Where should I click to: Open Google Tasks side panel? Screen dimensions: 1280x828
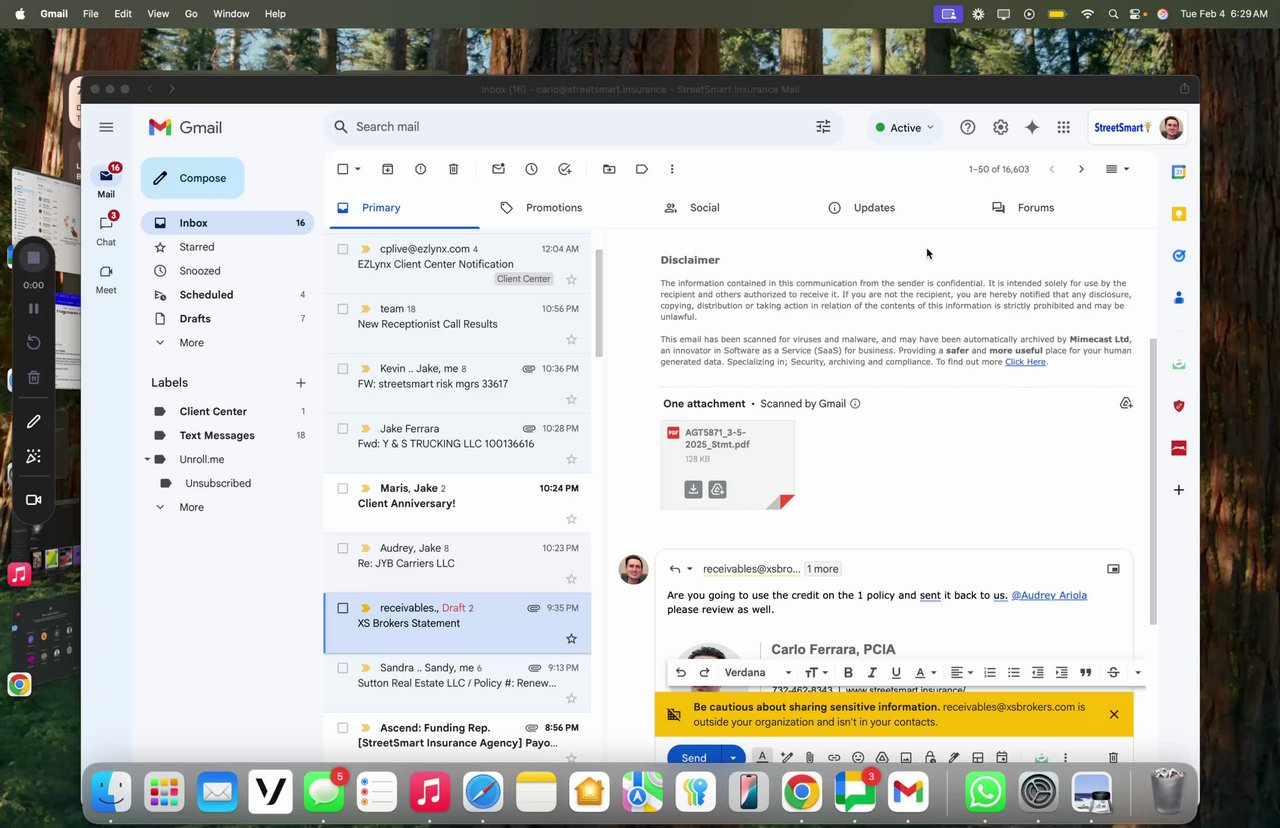tap(1179, 255)
